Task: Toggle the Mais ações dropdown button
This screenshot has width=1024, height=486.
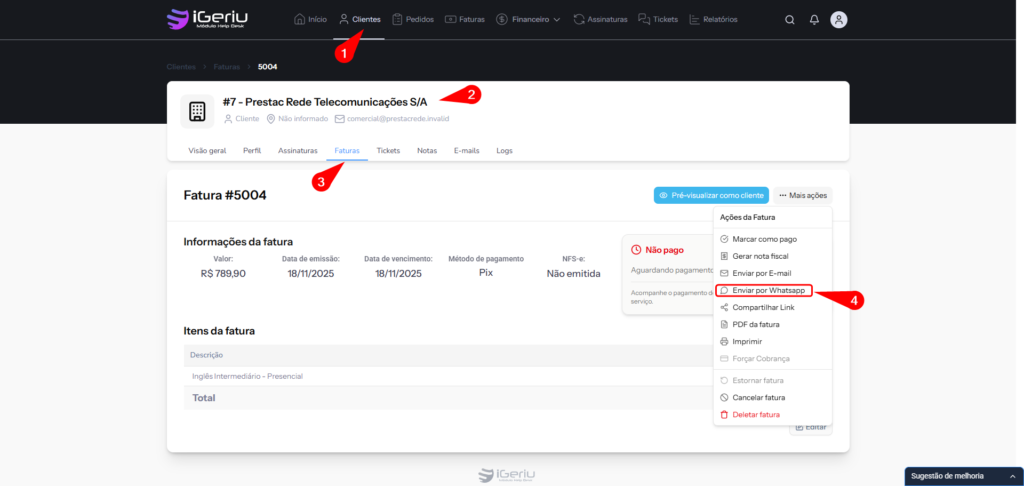Action: (804, 195)
